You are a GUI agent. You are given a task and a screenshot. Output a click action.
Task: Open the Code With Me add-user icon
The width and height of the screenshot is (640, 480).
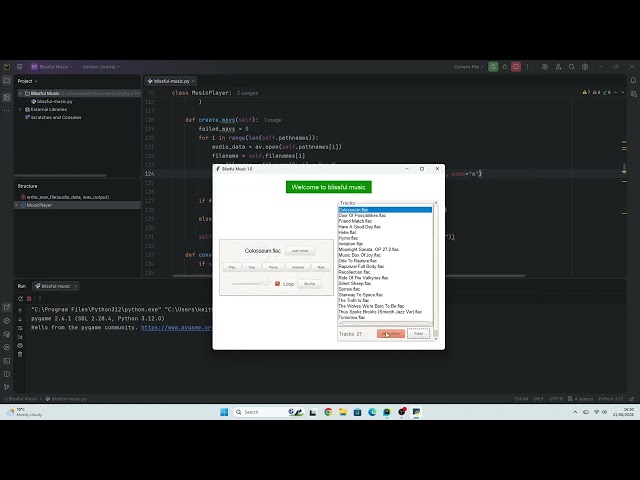click(x=558, y=67)
